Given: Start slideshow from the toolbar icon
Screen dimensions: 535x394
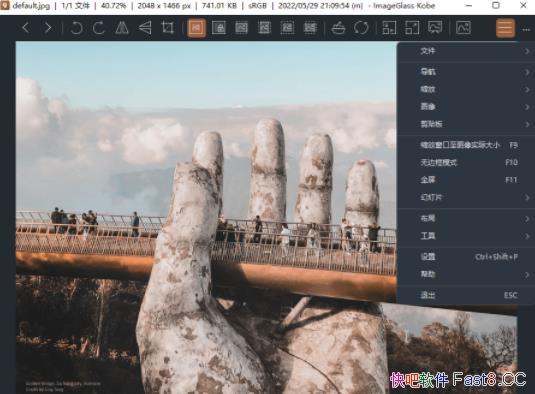Looking at the screenshot, I should (435, 28).
